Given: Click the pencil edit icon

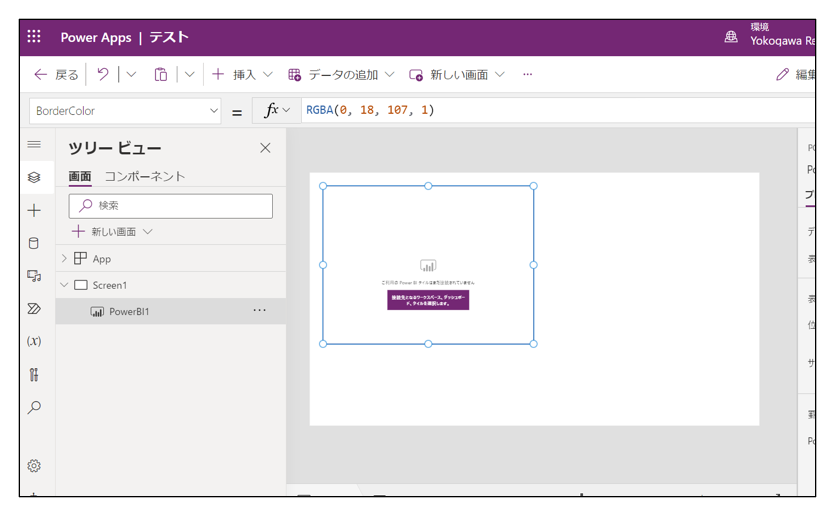Looking at the screenshot, I should [782, 74].
